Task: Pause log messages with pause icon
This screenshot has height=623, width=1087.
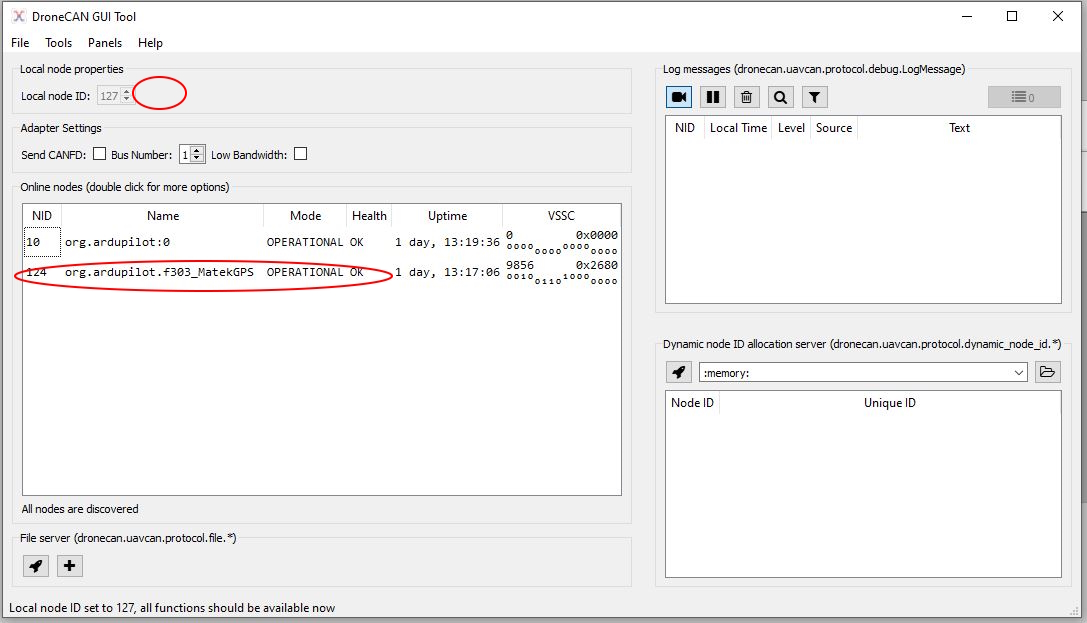Action: pyautogui.click(x=713, y=97)
